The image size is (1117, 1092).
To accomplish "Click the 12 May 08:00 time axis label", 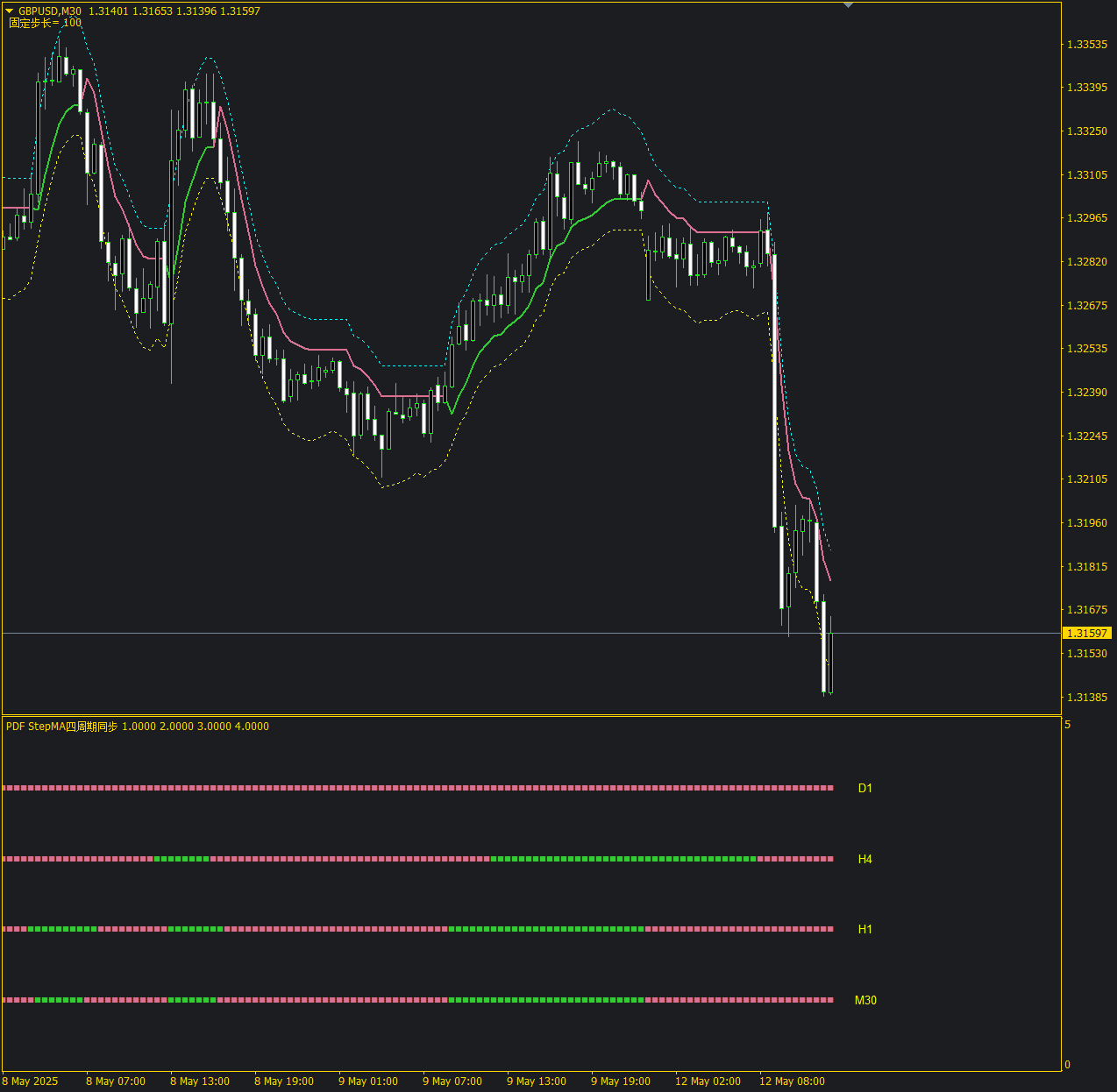I will click(792, 1081).
